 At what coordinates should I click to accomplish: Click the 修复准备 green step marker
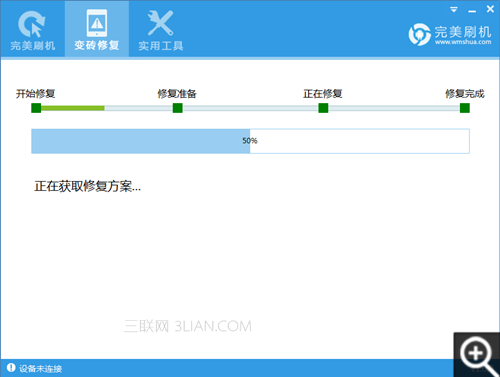[x=178, y=108]
